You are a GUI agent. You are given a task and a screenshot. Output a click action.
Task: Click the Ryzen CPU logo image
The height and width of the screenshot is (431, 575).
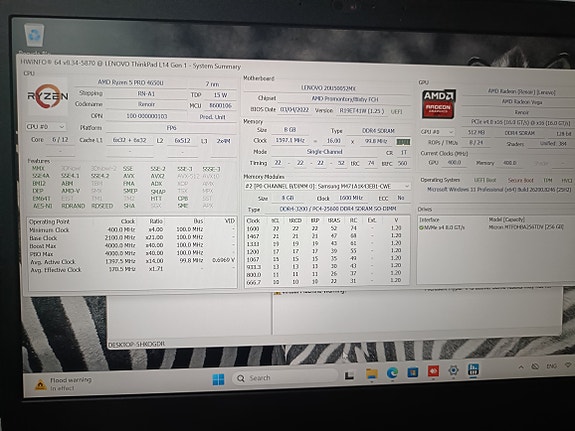coord(48,96)
